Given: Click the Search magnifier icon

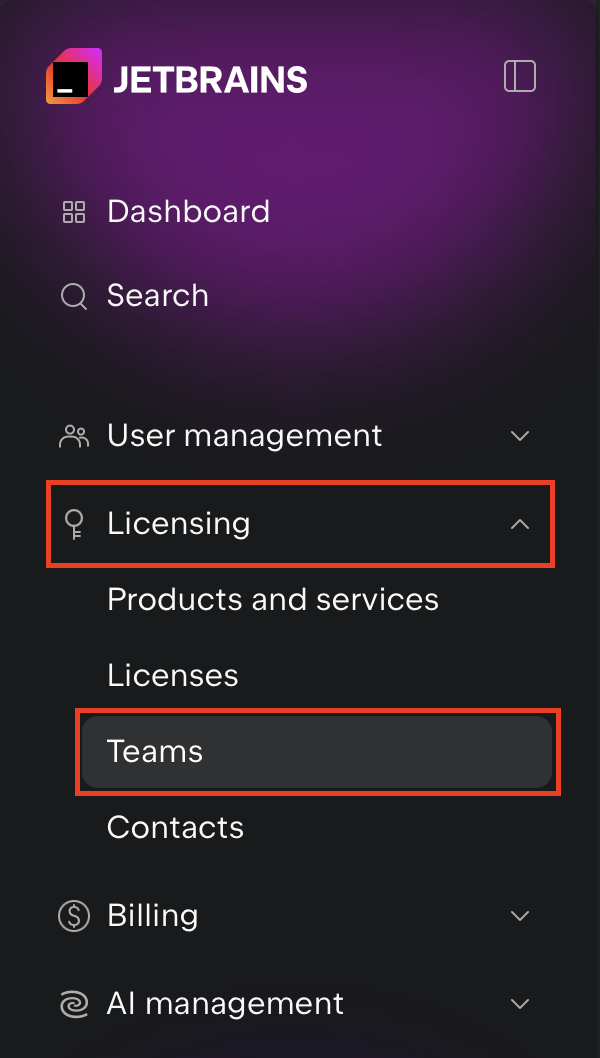Looking at the screenshot, I should [74, 296].
